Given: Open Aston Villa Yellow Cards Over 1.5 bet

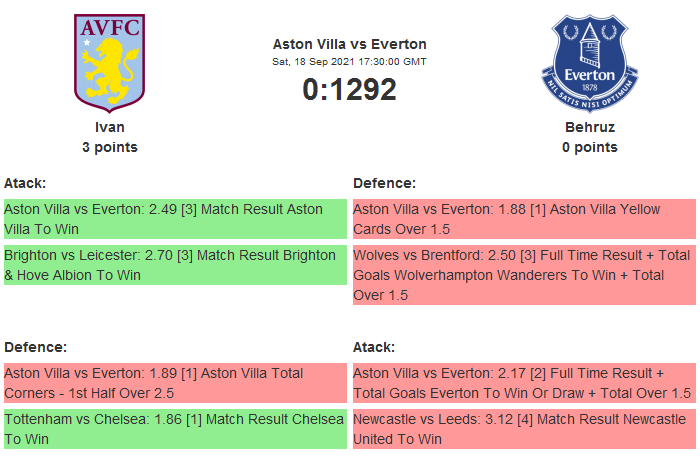Looking at the screenshot, I should (x=523, y=219).
